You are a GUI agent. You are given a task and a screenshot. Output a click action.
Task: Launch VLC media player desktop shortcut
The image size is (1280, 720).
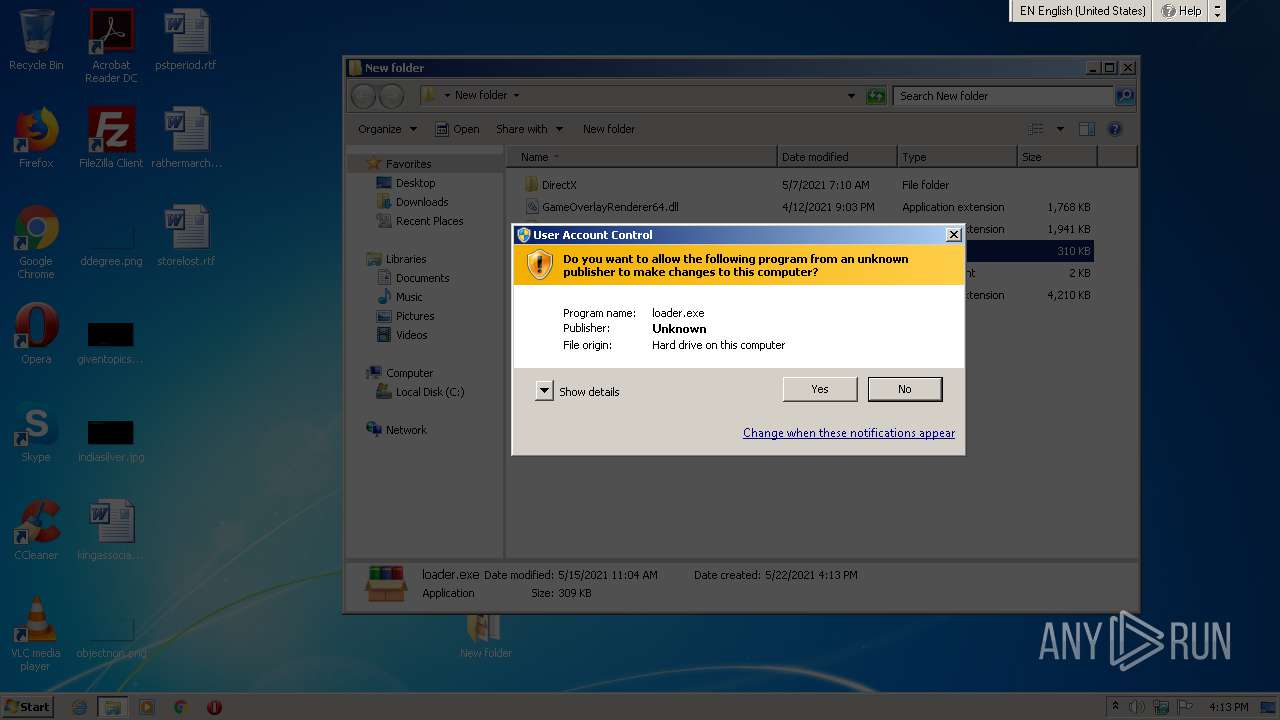[x=36, y=635]
